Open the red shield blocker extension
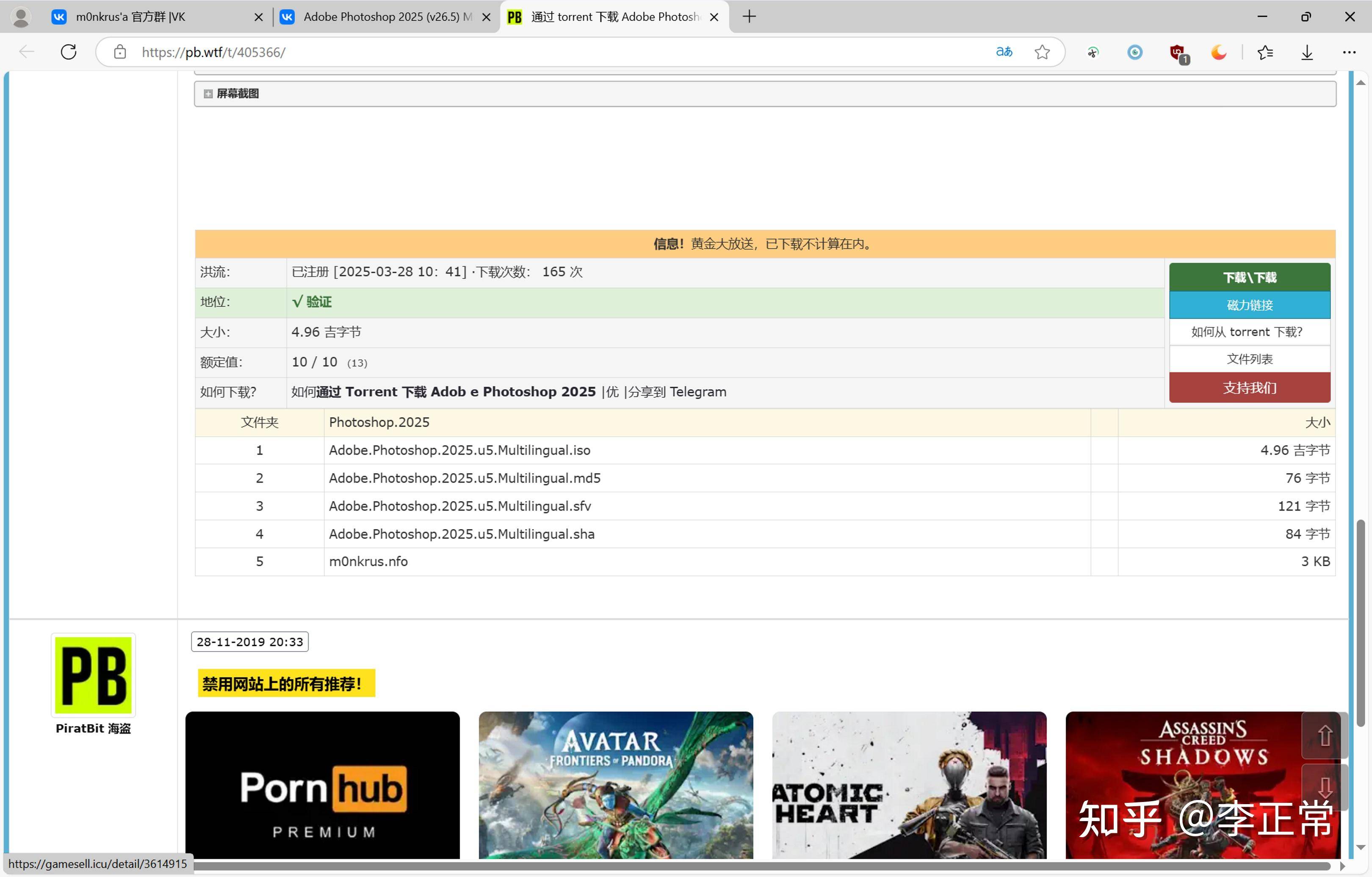 [1178, 53]
